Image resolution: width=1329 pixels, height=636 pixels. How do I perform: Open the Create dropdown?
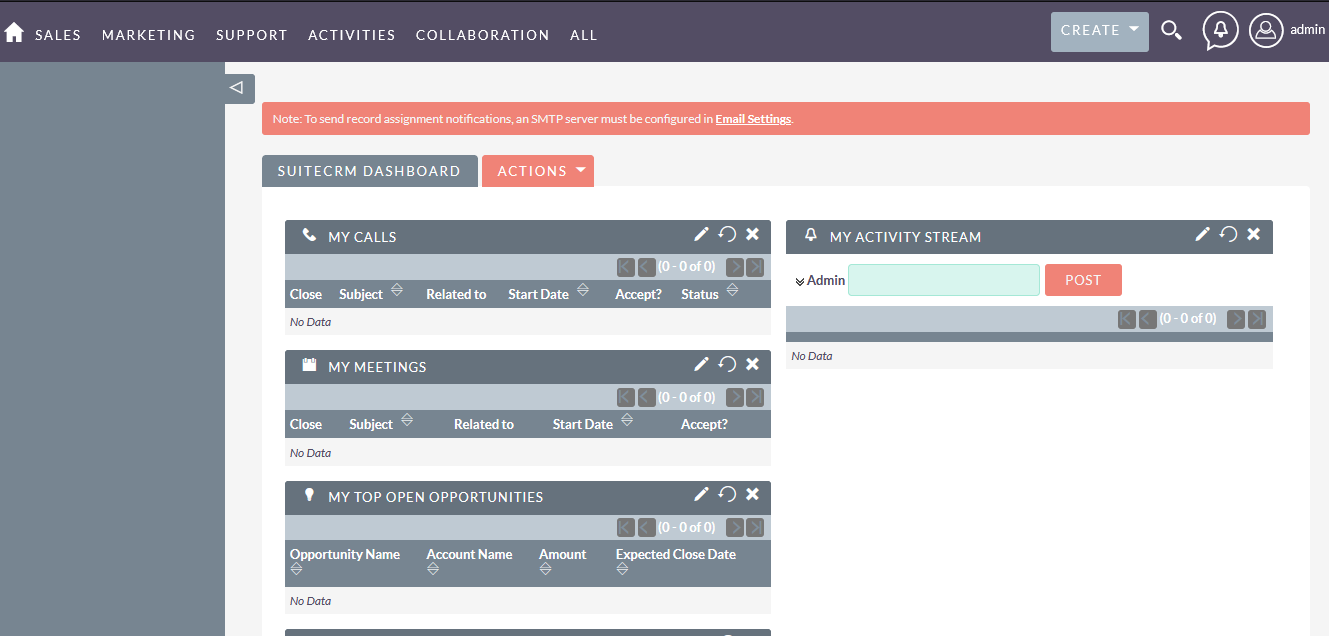coord(1099,31)
